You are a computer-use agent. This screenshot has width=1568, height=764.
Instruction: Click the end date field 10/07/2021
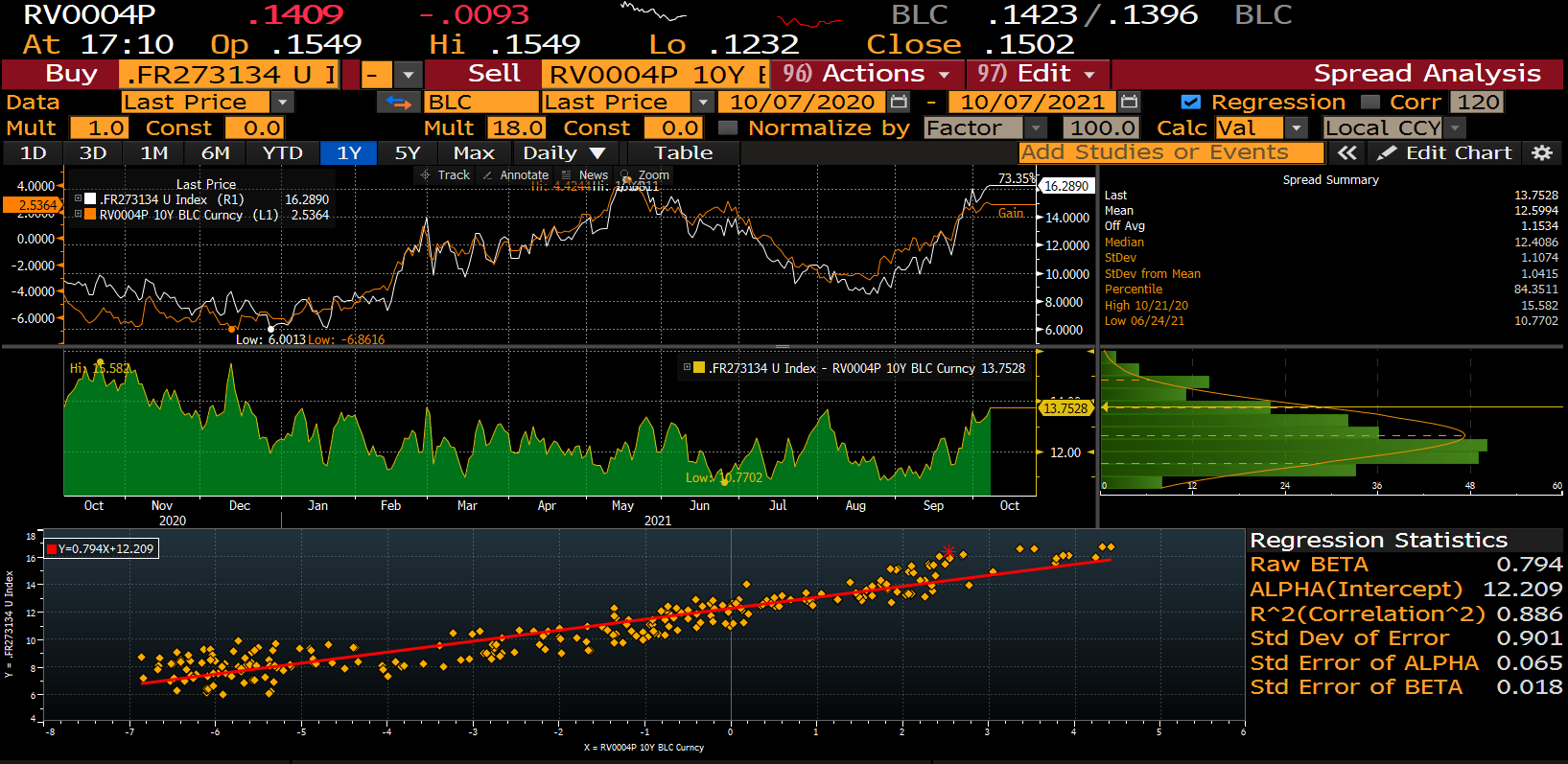tap(1034, 102)
